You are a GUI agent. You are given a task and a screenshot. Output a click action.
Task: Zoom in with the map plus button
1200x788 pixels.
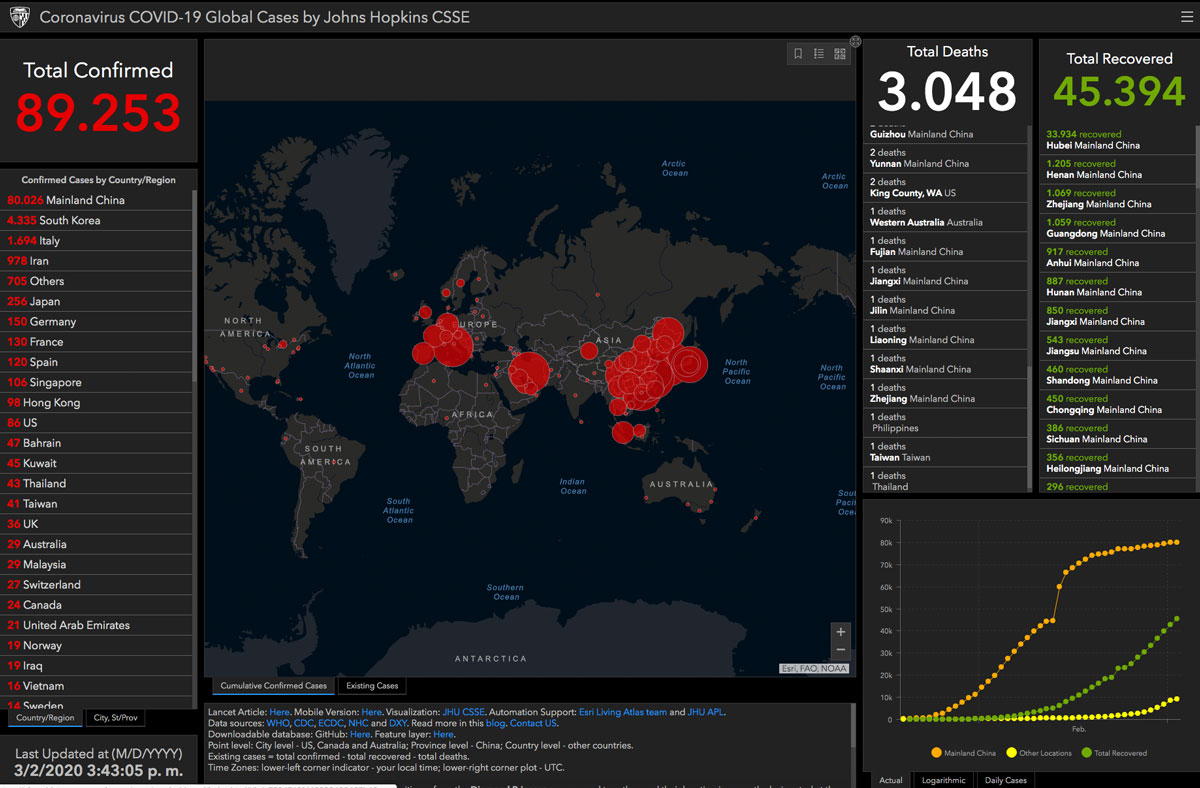pyautogui.click(x=841, y=632)
